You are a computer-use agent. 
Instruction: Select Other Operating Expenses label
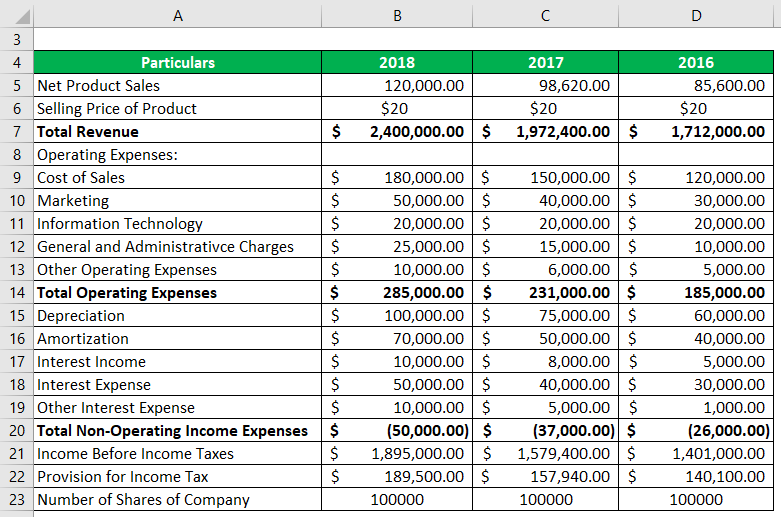click(x=177, y=269)
